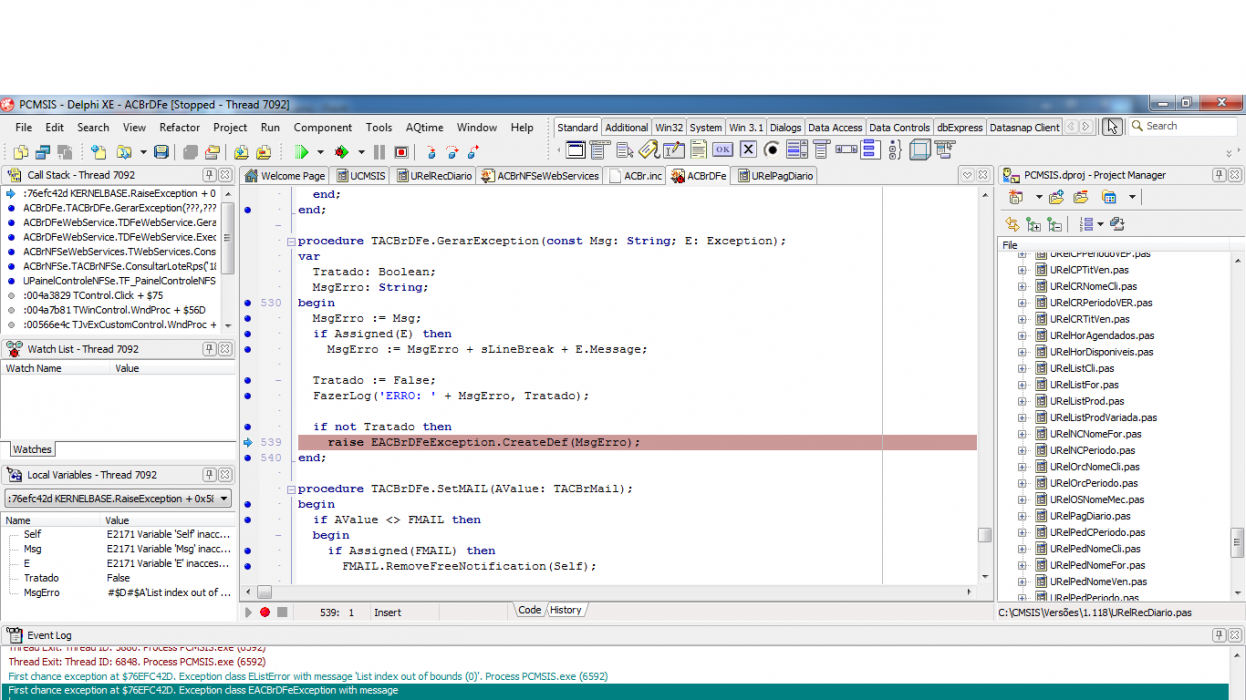This screenshot has width=1246, height=700.
Task: Click the Call Stack vertical scrollbar
Action: point(228,260)
